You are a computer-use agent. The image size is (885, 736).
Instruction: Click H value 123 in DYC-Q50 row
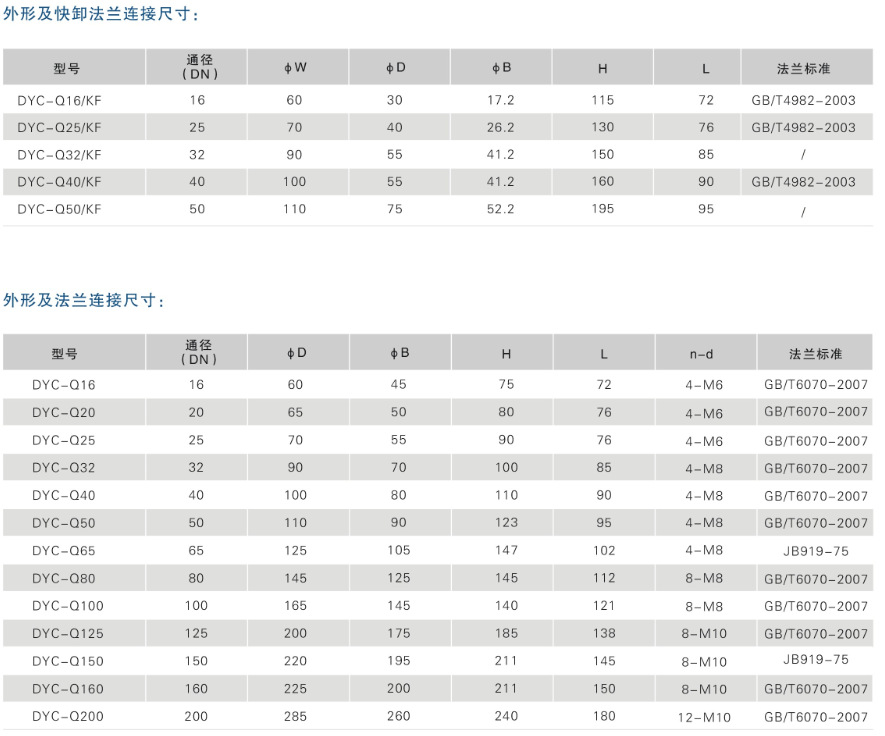point(506,523)
